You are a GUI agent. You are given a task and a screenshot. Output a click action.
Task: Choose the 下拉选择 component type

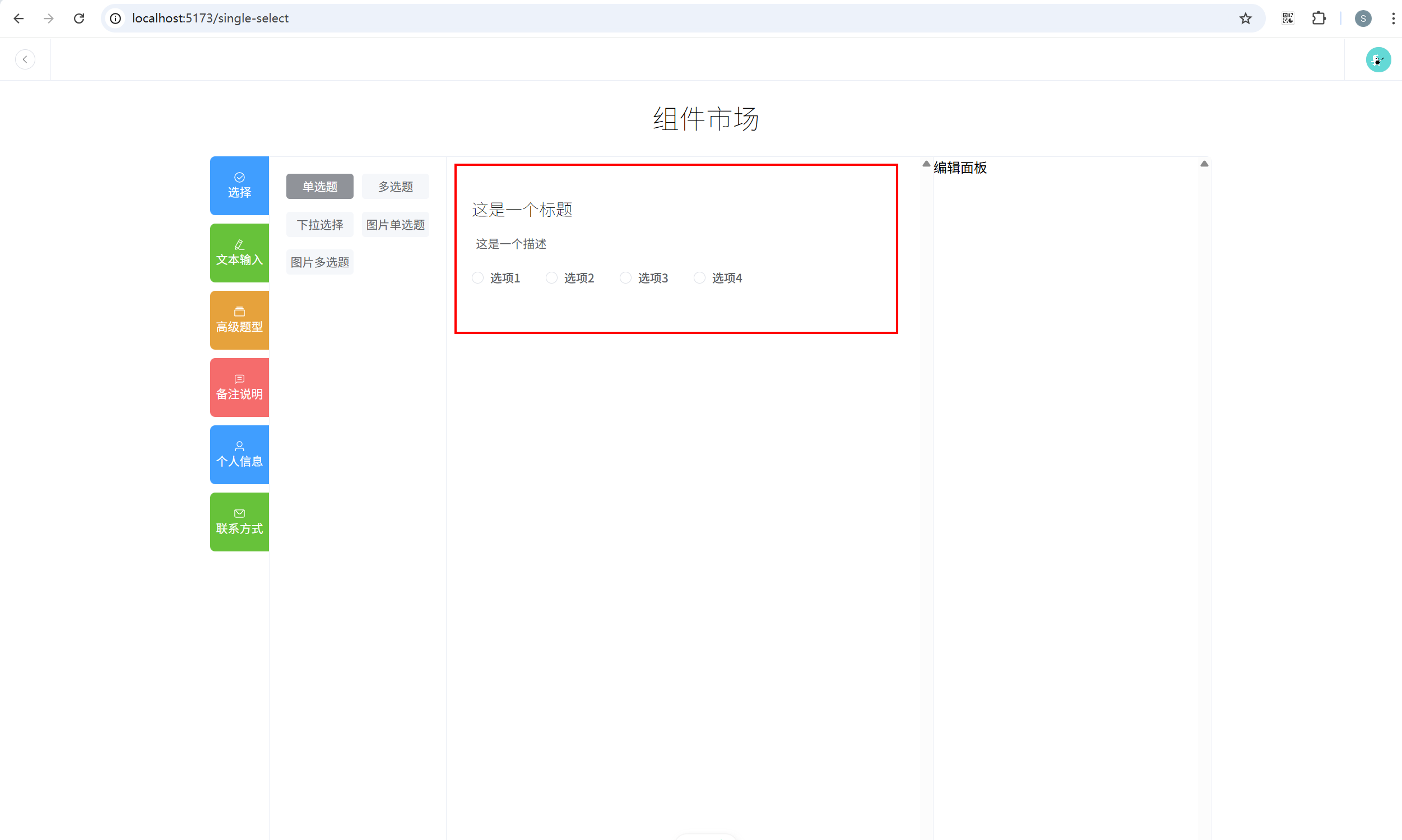320,225
